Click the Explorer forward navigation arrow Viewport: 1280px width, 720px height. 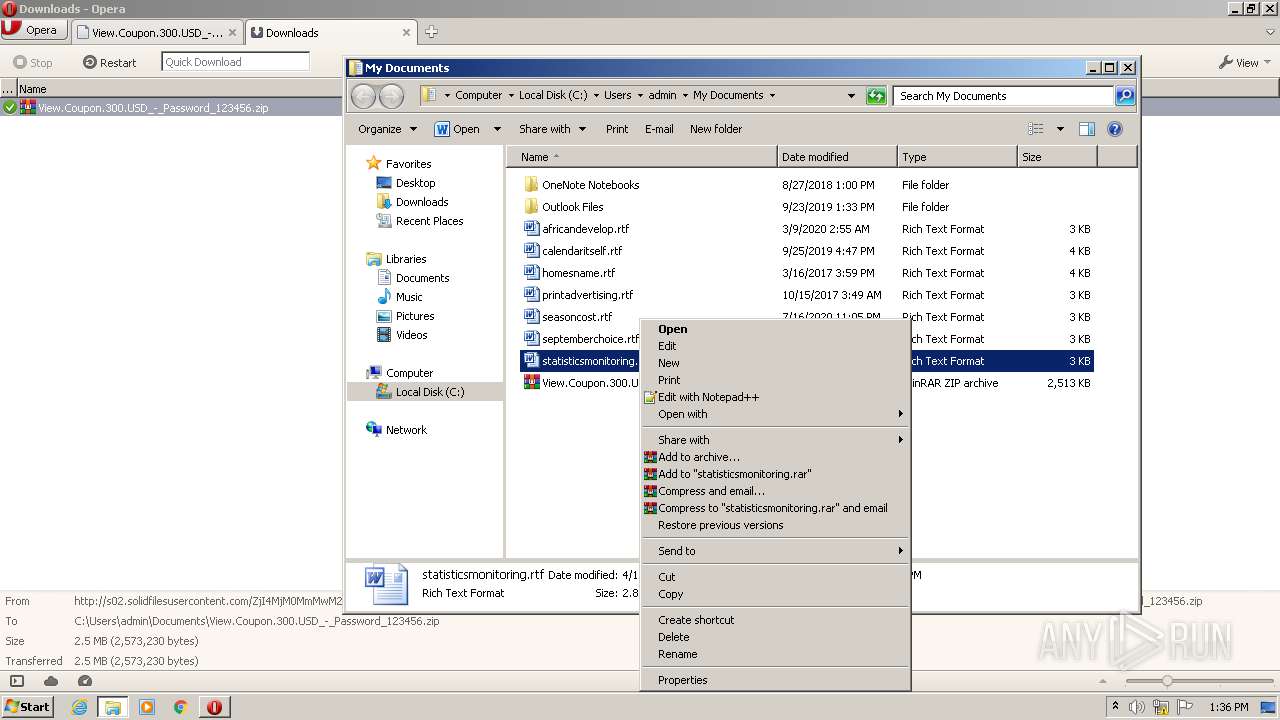(392, 96)
